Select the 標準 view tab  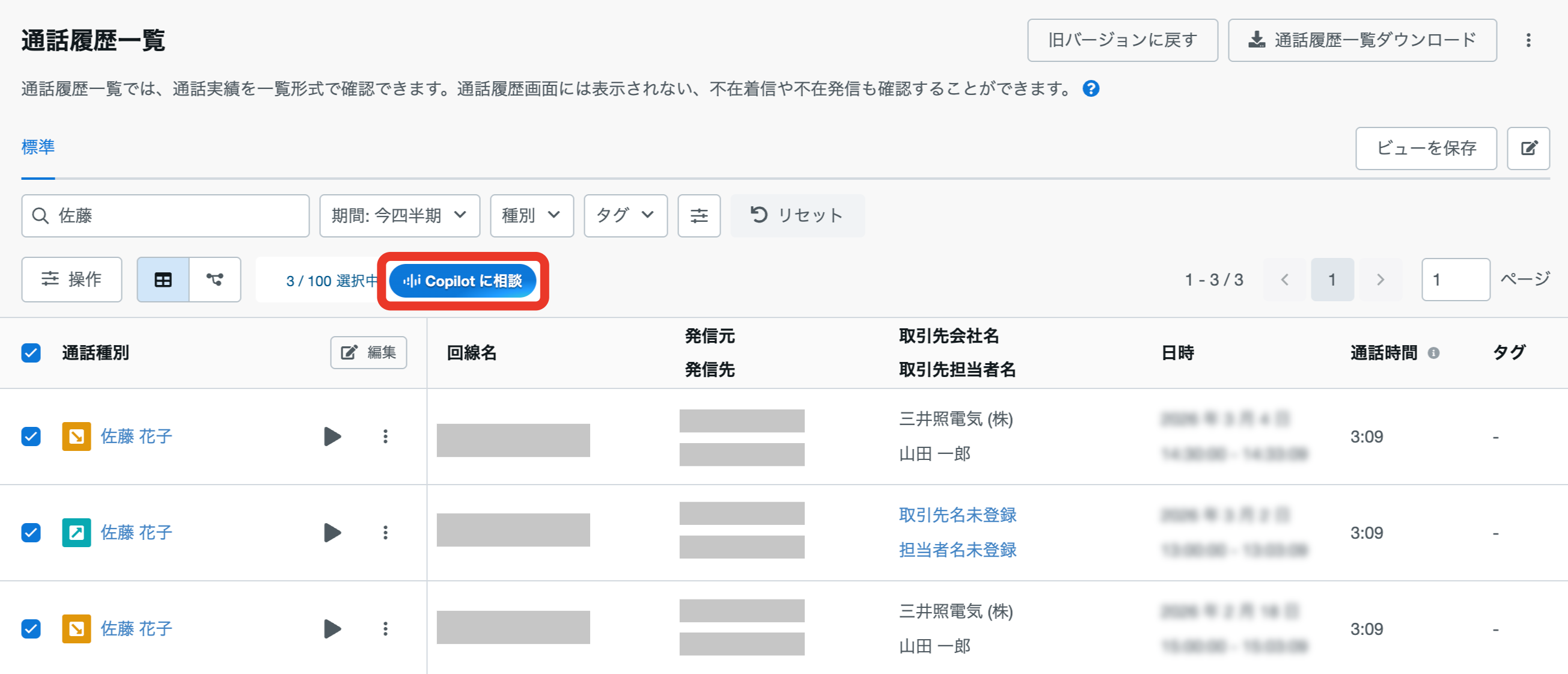[38, 147]
